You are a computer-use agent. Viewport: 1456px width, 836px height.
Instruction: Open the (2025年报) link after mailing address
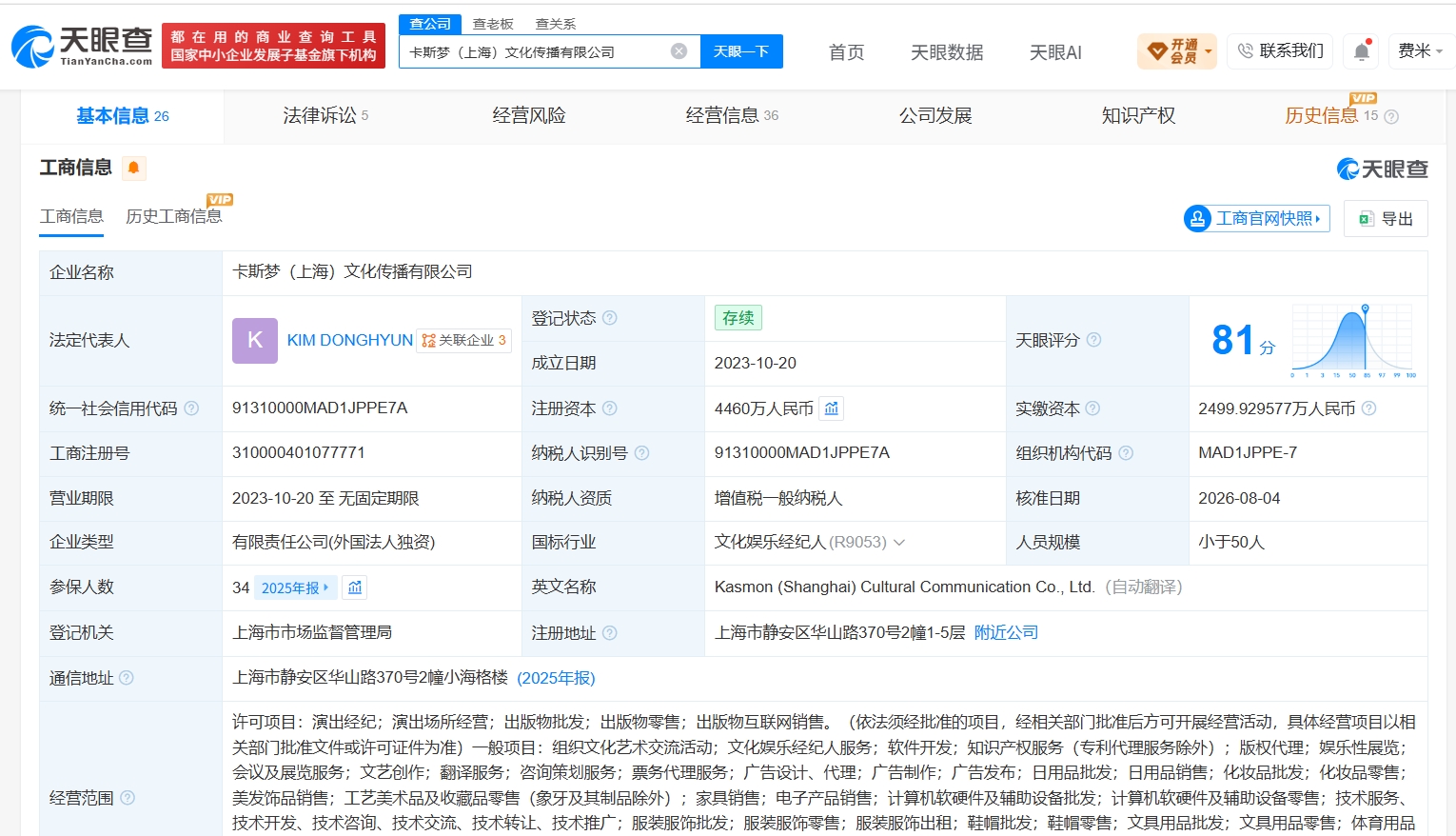[556, 678]
